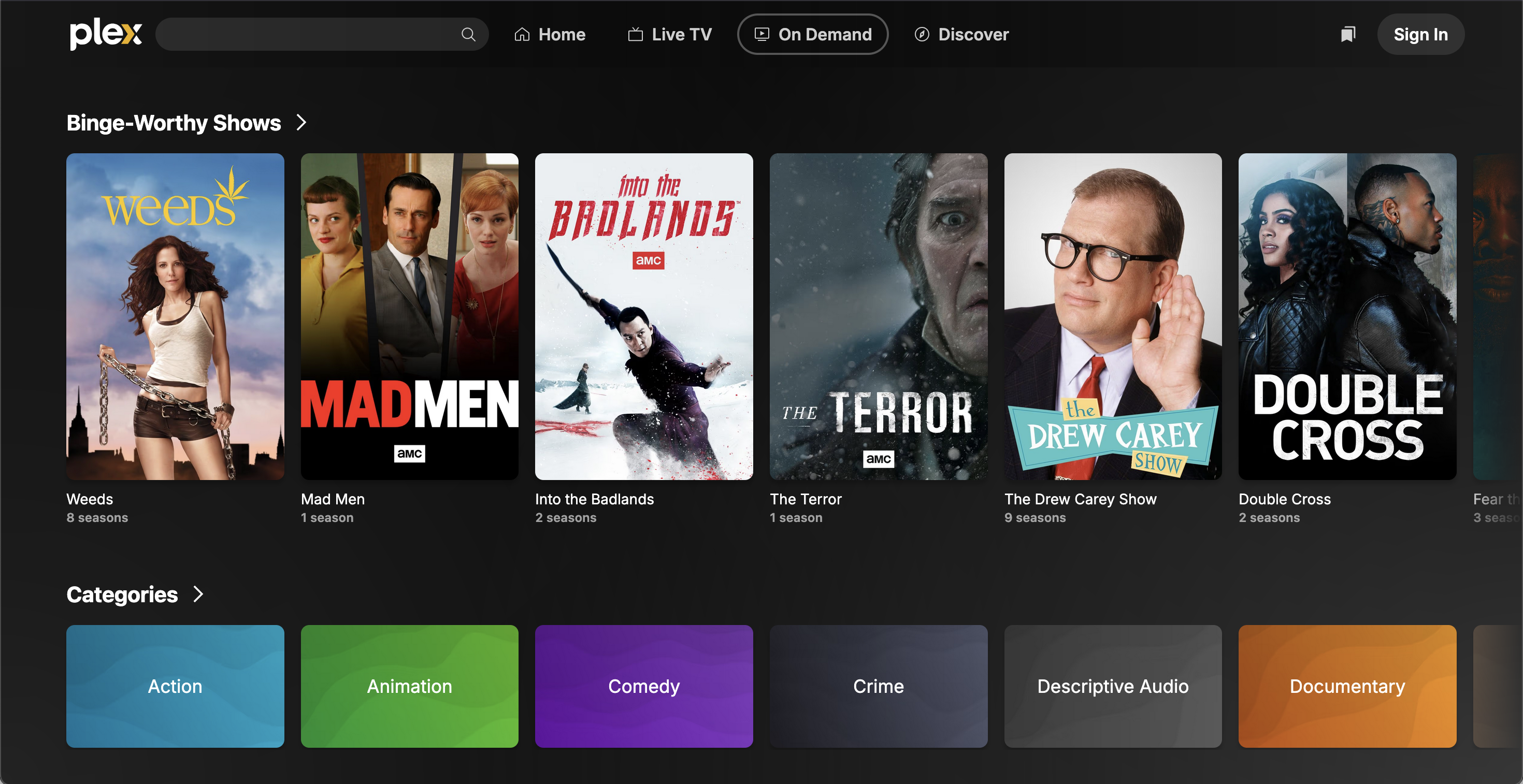This screenshot has height=784, width=1523.
Task: Open the Mad Men poster
Action: [410, 317]
